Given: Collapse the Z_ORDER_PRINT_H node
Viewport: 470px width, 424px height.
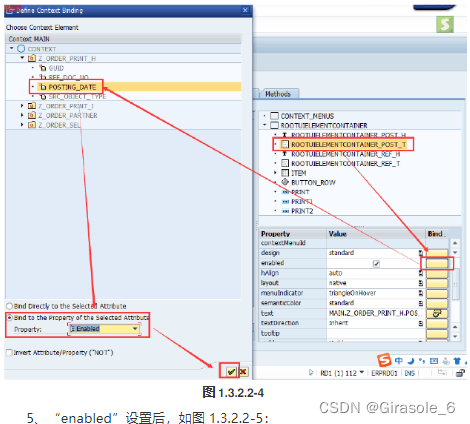Looking at the screenshot, I should coord(22,58).
